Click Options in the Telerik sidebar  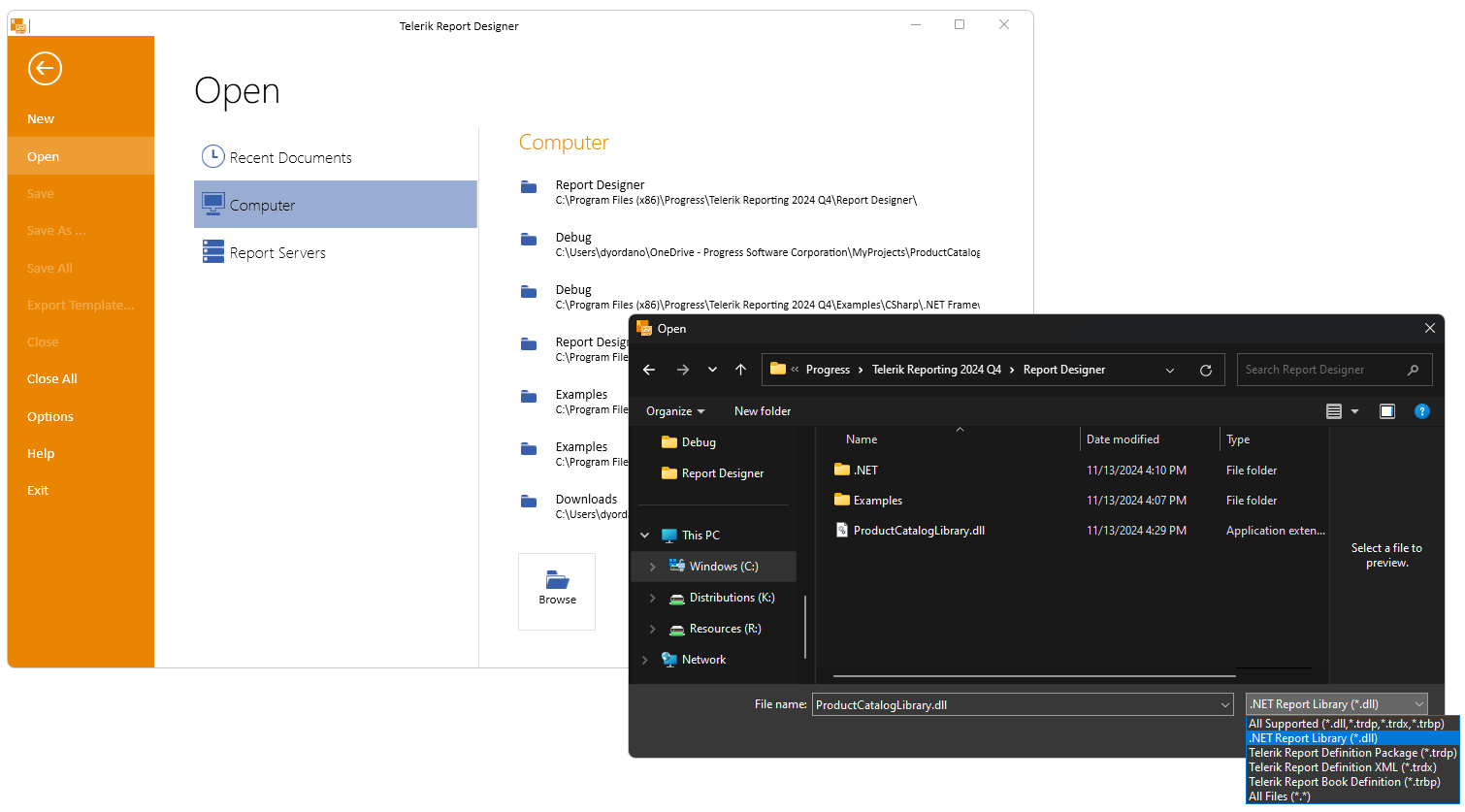tap(50, 416)
